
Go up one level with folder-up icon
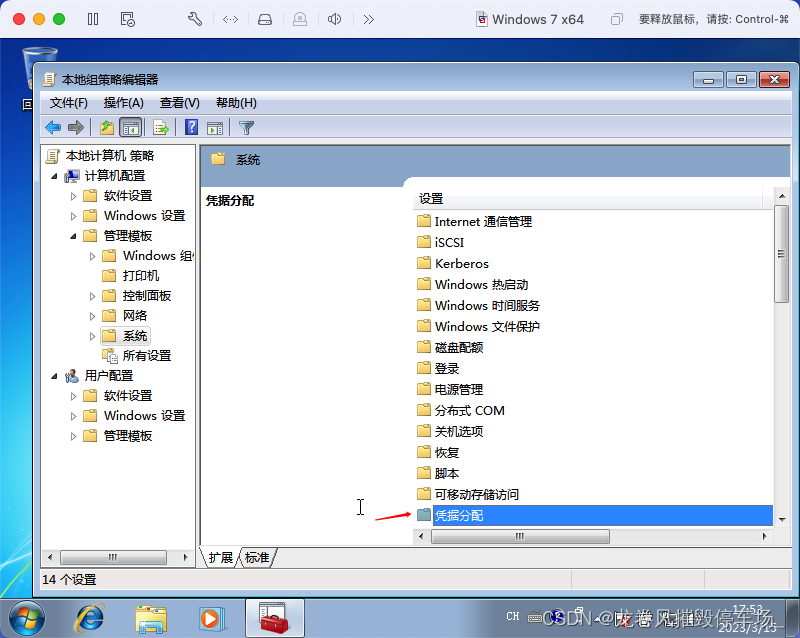107,127
